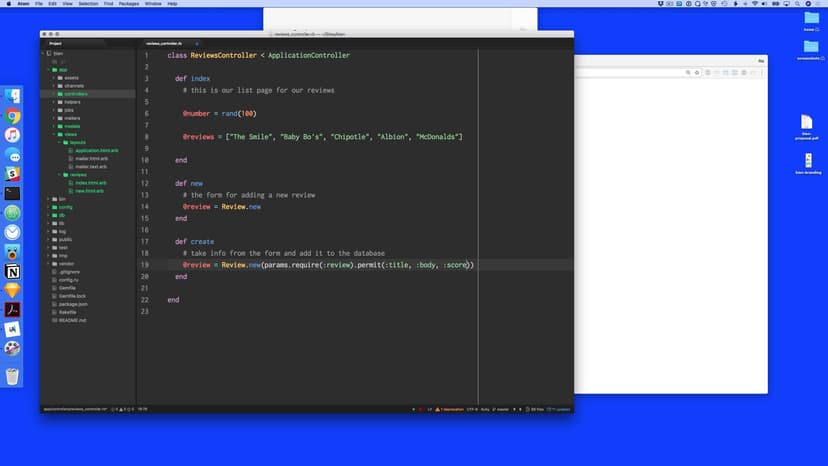
Task: Open the home folder on desktop
Action: point(811,21)
